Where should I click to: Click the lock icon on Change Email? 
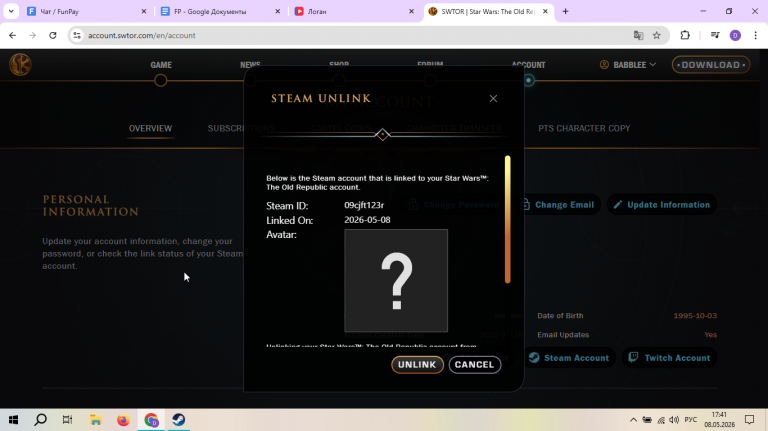(525, 205)
